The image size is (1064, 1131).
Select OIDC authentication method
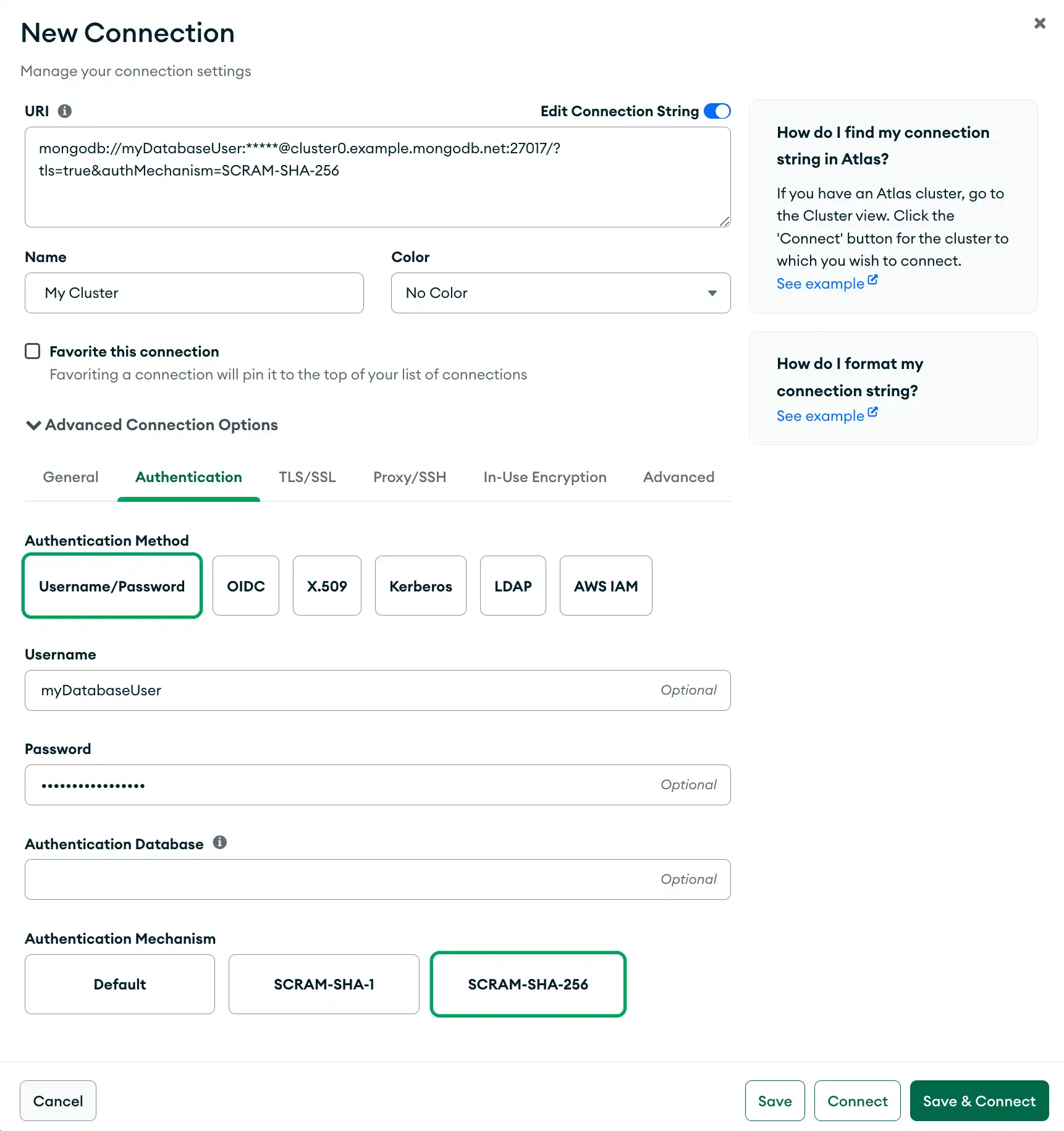pyautogui.click(x=245, y=586)
